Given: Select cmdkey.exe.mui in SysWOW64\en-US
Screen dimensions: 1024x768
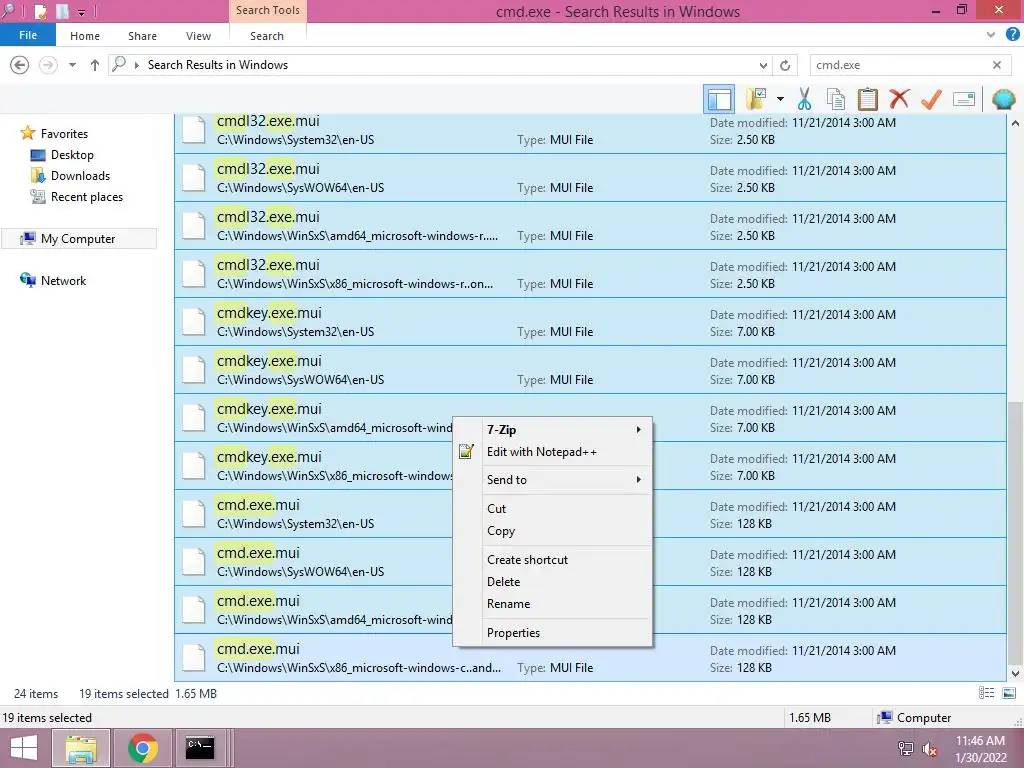Looking at the screenshot, I should [590, 370].
